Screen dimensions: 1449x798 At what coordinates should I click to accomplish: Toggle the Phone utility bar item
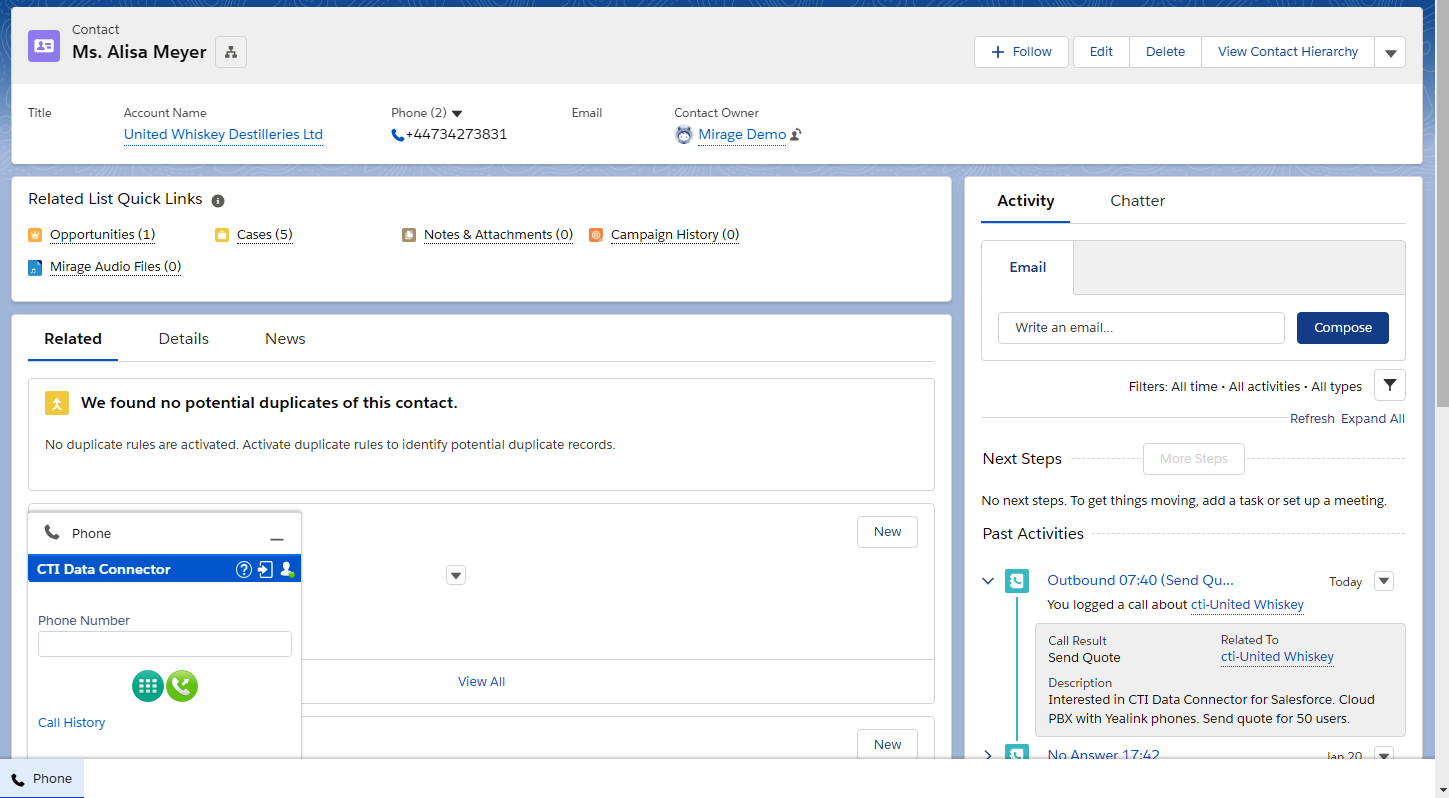point(42,778)
